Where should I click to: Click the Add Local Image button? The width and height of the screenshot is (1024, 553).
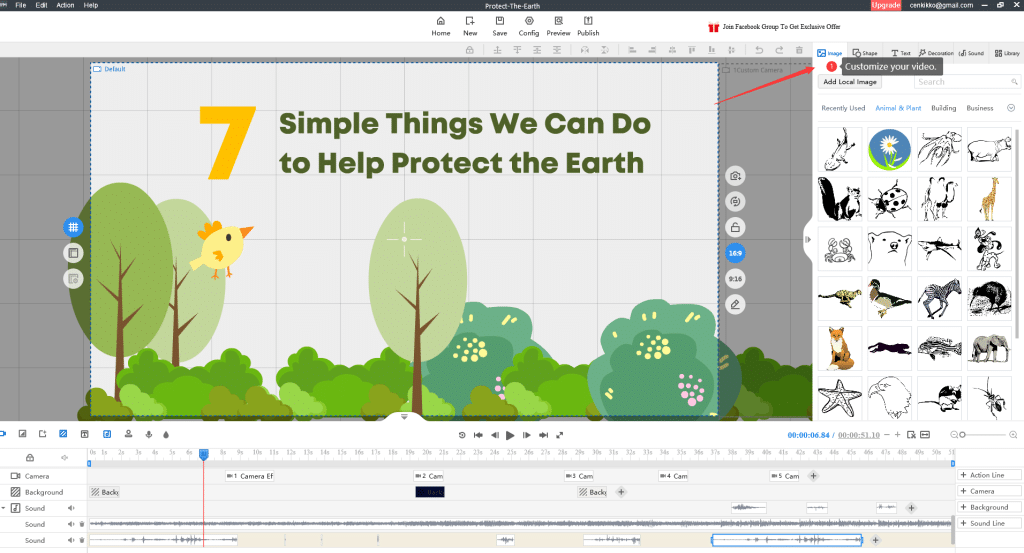tap(850, 82)
